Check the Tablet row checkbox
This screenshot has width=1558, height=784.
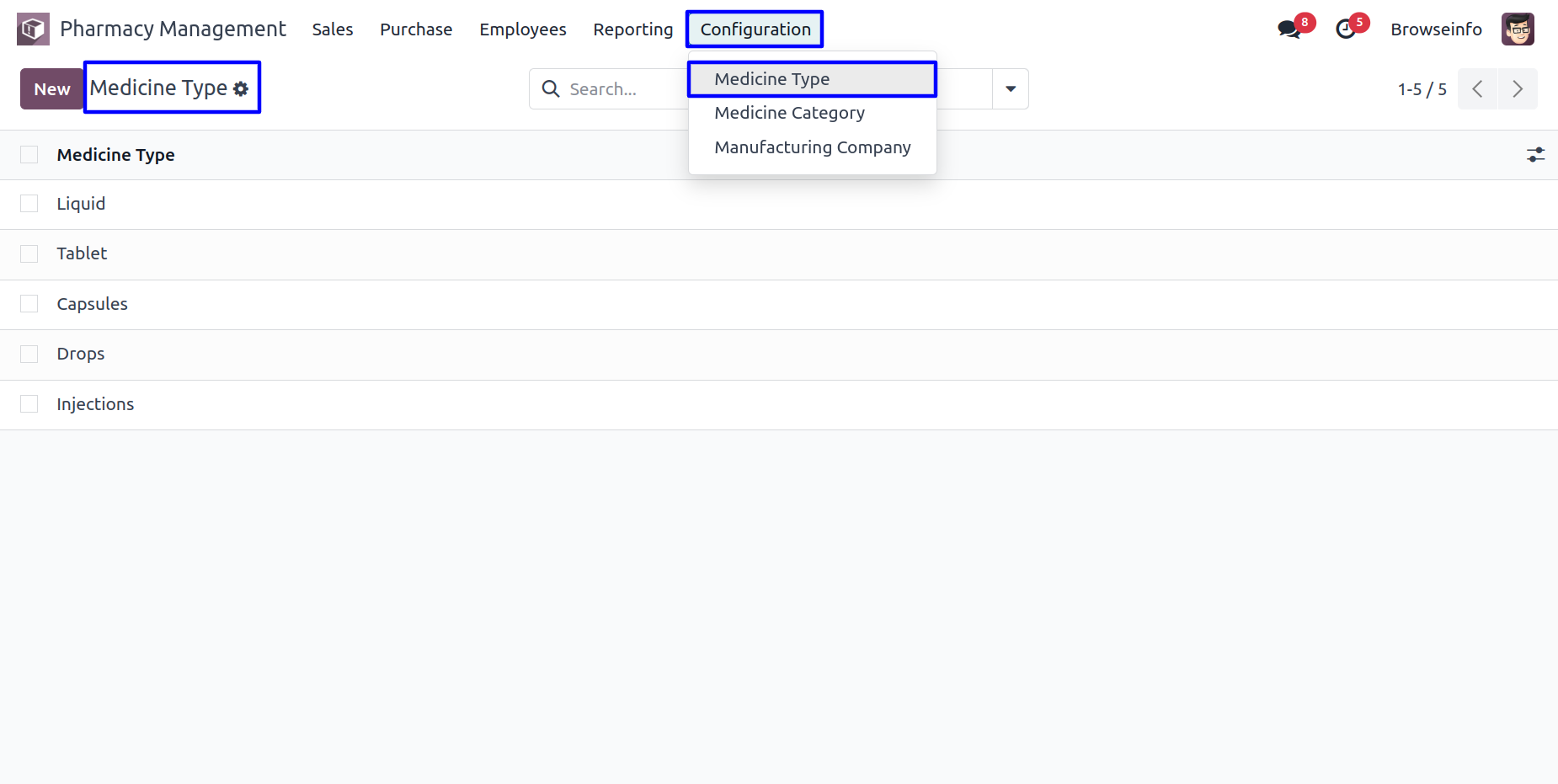click(29, 253)
